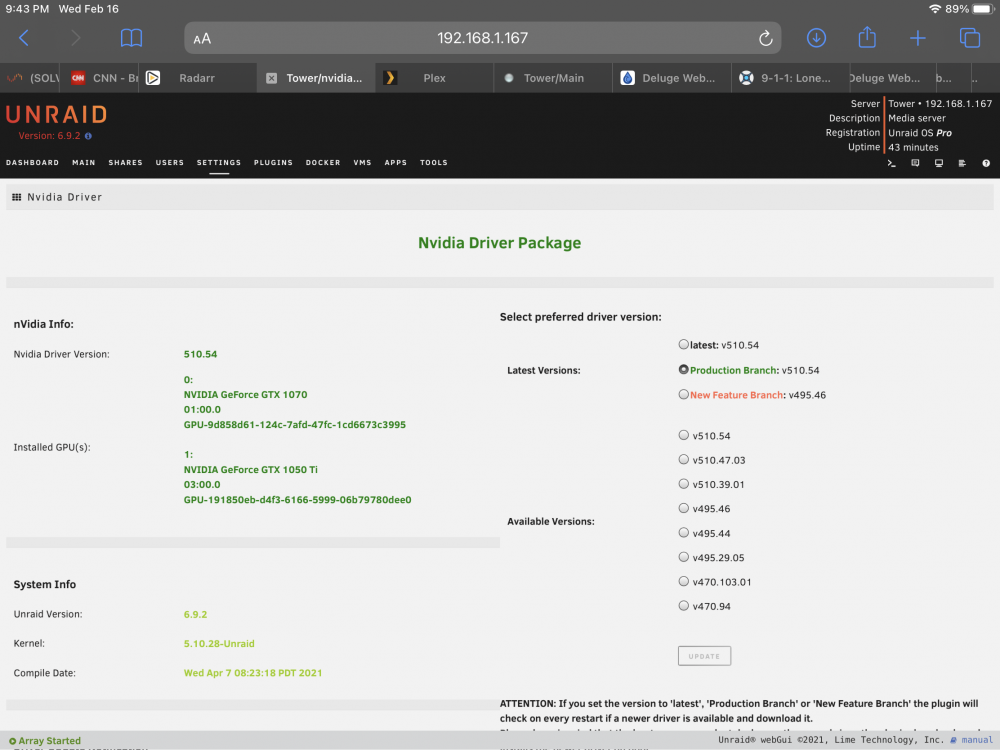The width and height of the screenshot is (1000, 750).
Task: Open the Apps menu item
Action: (x=395, y=163)
